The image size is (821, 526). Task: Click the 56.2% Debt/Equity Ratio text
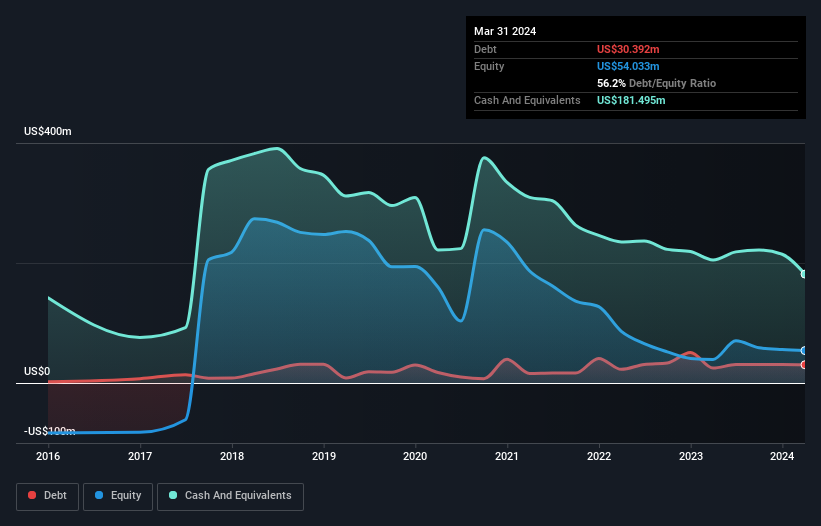click(x=656, y=83)
